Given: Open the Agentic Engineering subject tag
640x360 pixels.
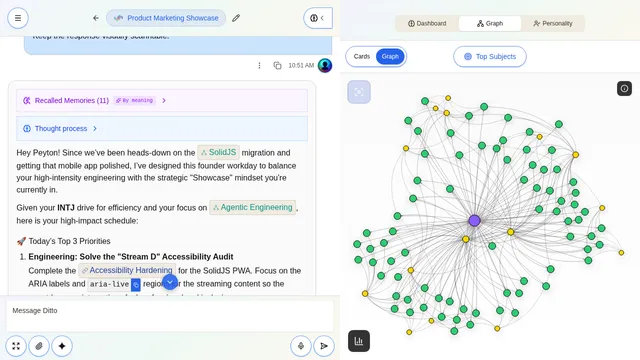Looking at the screenshot, I should point(253,207).
